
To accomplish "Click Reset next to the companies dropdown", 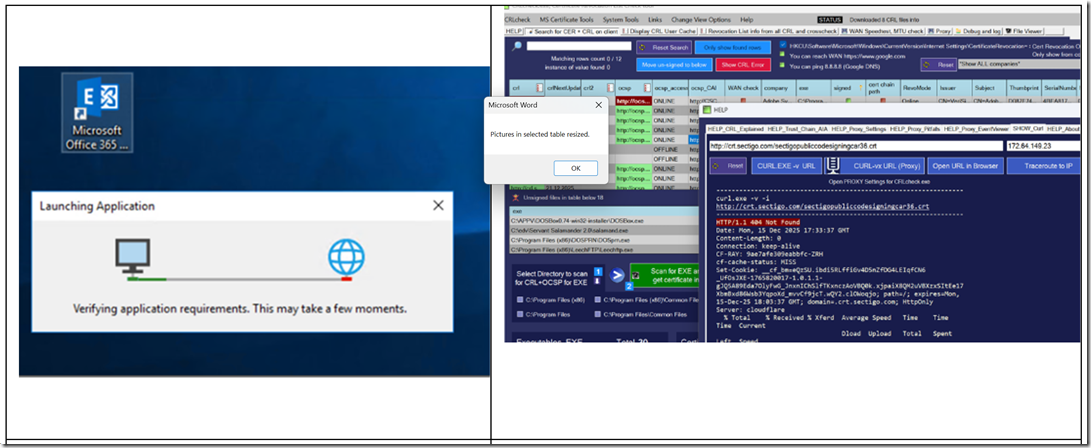I will (939, 64).
